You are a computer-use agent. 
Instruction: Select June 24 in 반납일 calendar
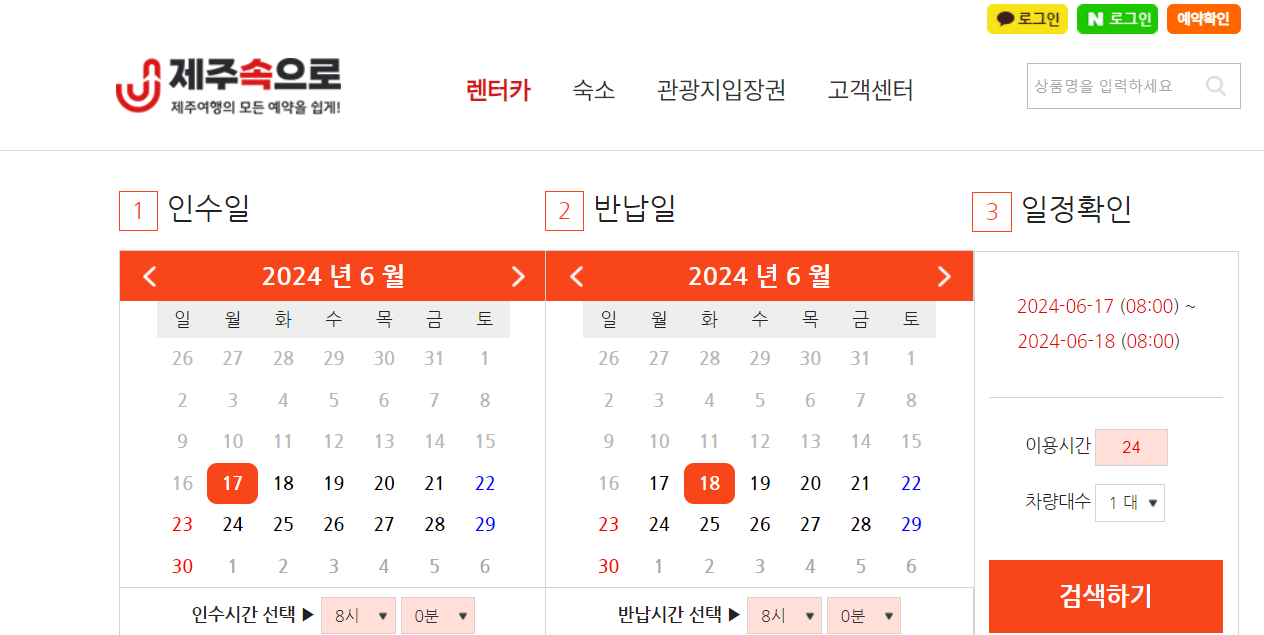point(659,524)
